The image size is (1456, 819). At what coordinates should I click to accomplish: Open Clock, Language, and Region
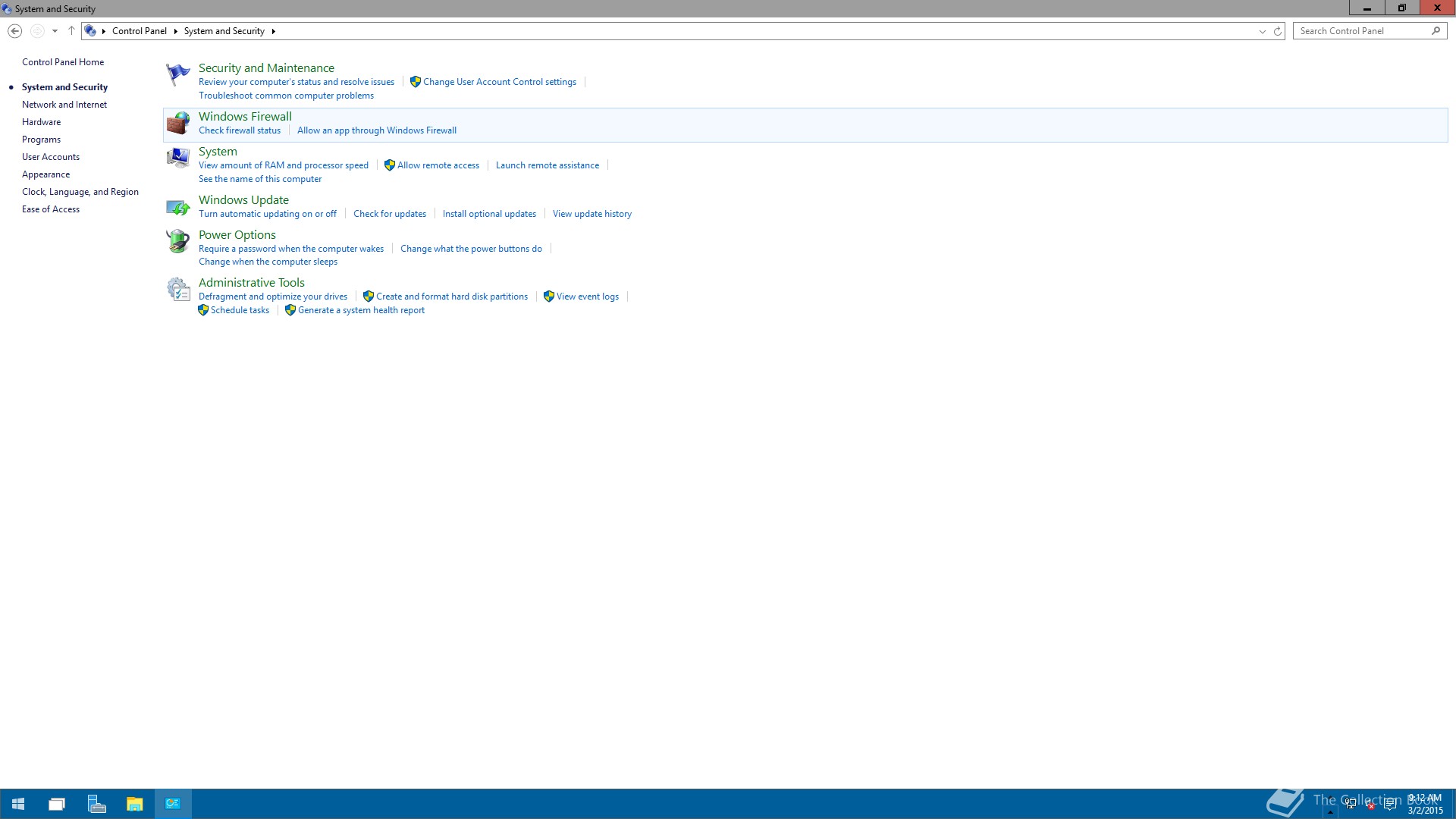(80, 192)
